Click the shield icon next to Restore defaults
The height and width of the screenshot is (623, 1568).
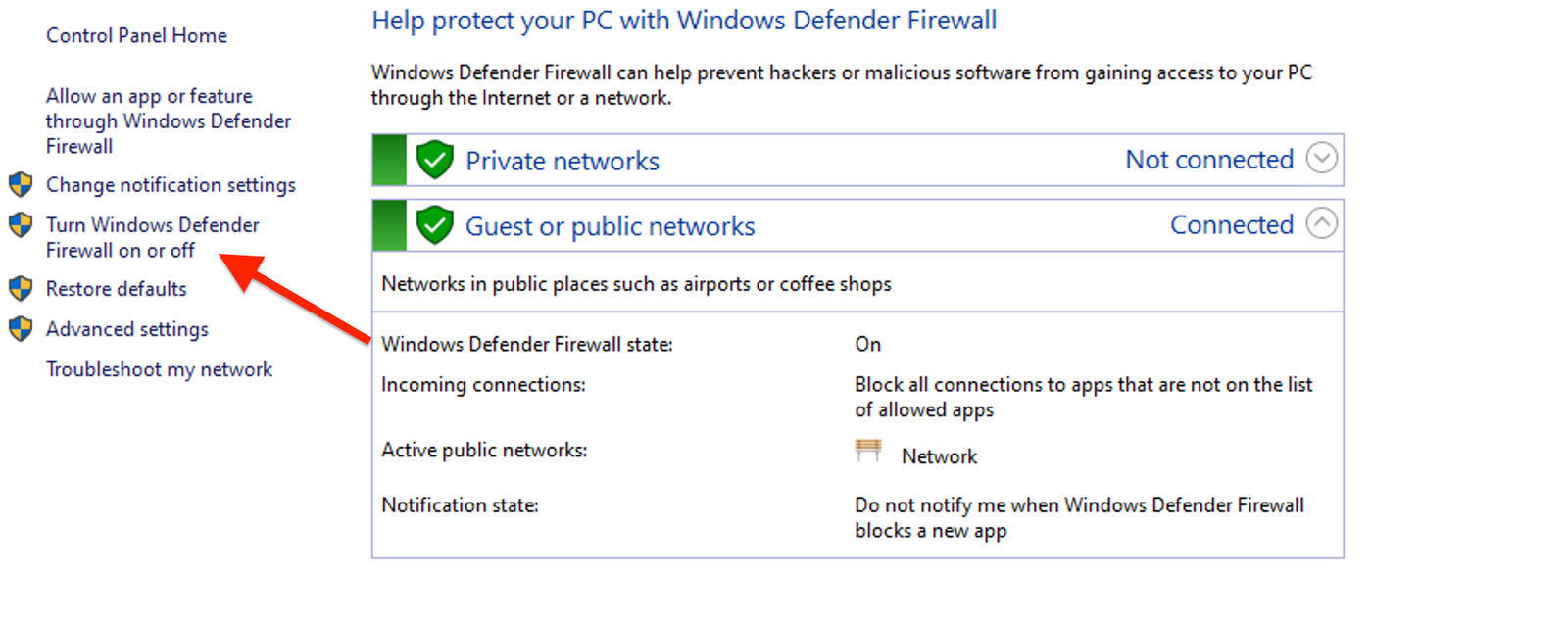[x=21, y=288]
